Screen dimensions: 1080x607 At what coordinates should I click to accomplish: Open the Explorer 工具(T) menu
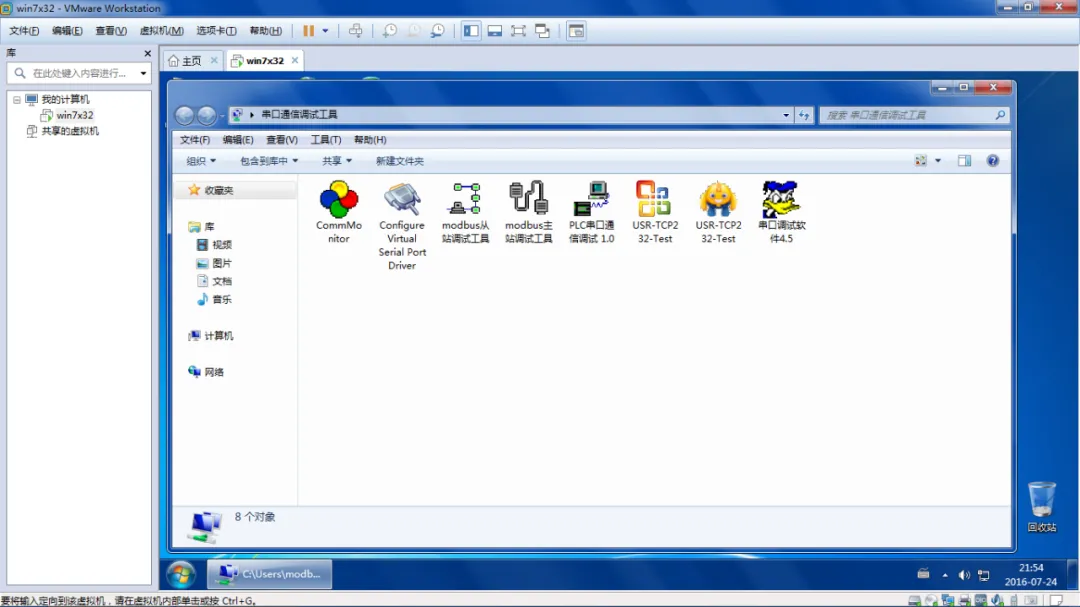[x=326, y=140]
